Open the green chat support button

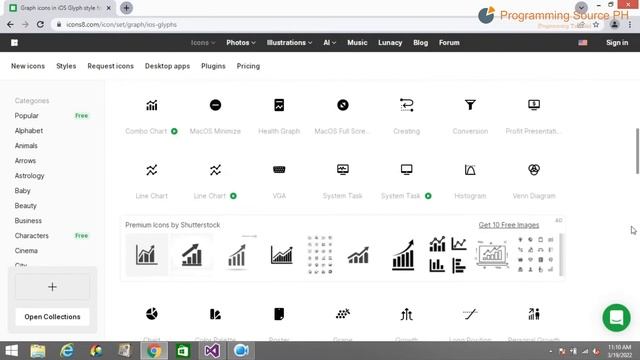pyautogui.click(x=616, y=318)
